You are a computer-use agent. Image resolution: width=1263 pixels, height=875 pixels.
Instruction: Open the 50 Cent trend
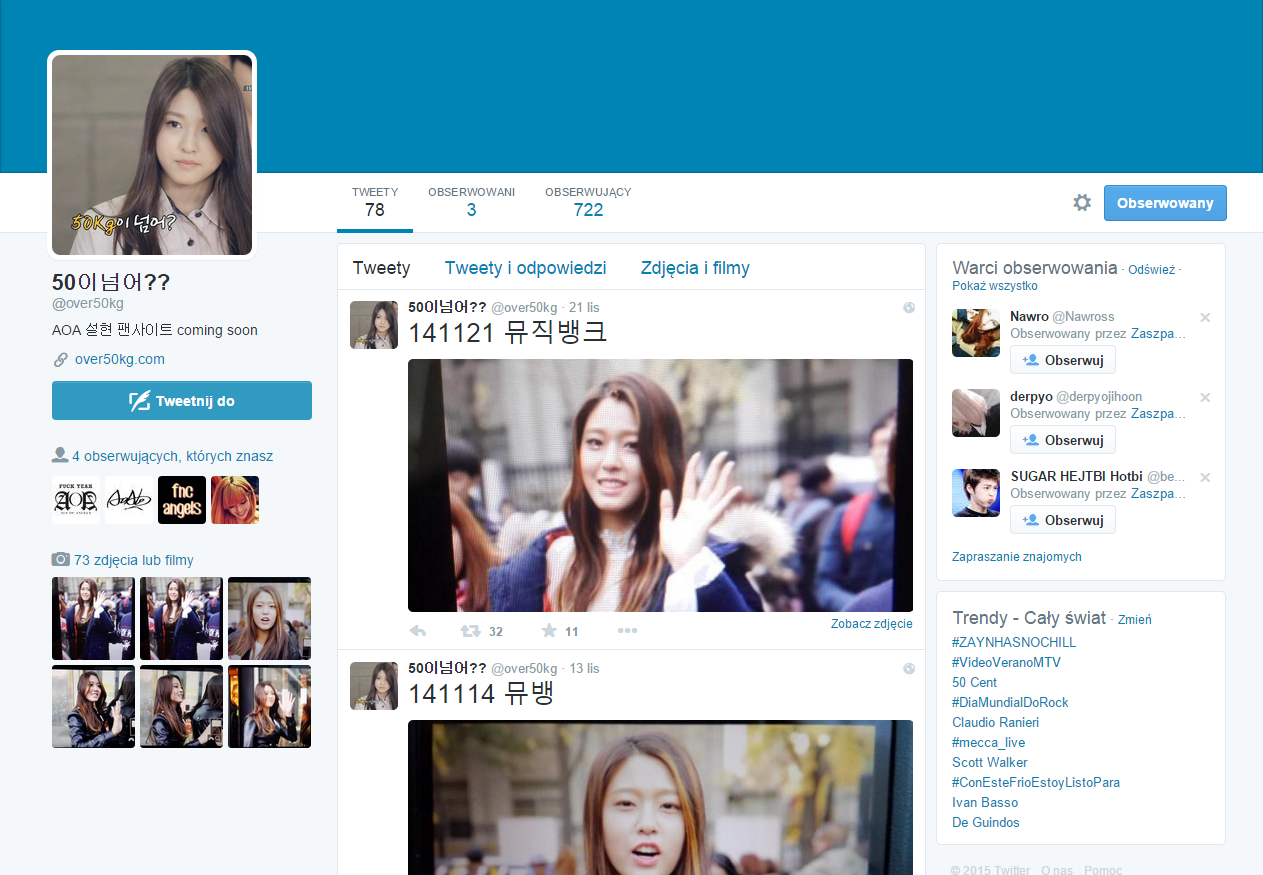click(974, 683)
